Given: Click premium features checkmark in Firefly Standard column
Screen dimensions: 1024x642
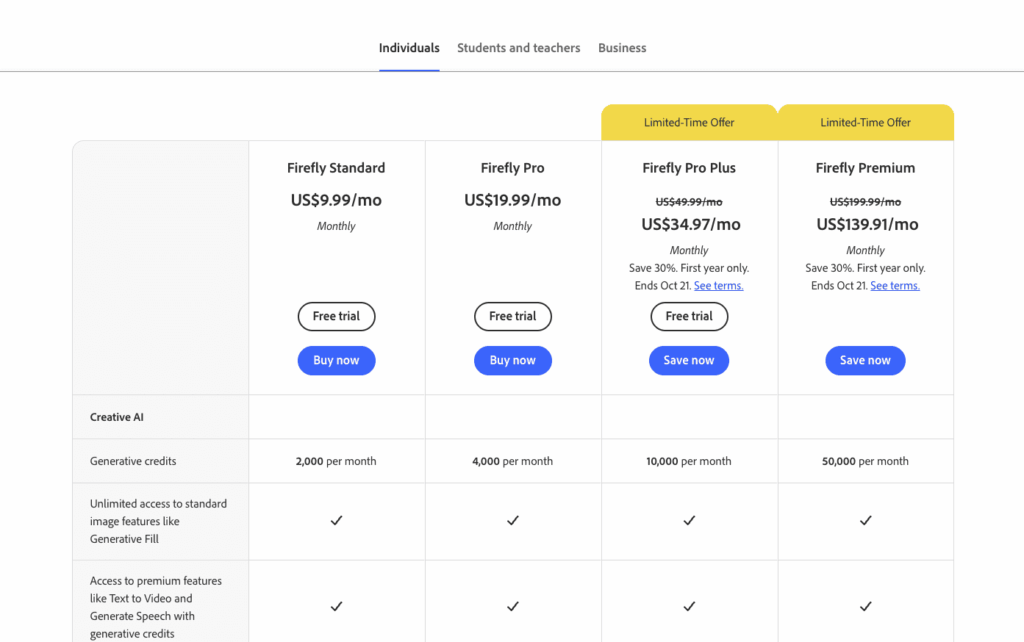Looking at the screenshot, I should pyautogui.click(x=336, y=607).
